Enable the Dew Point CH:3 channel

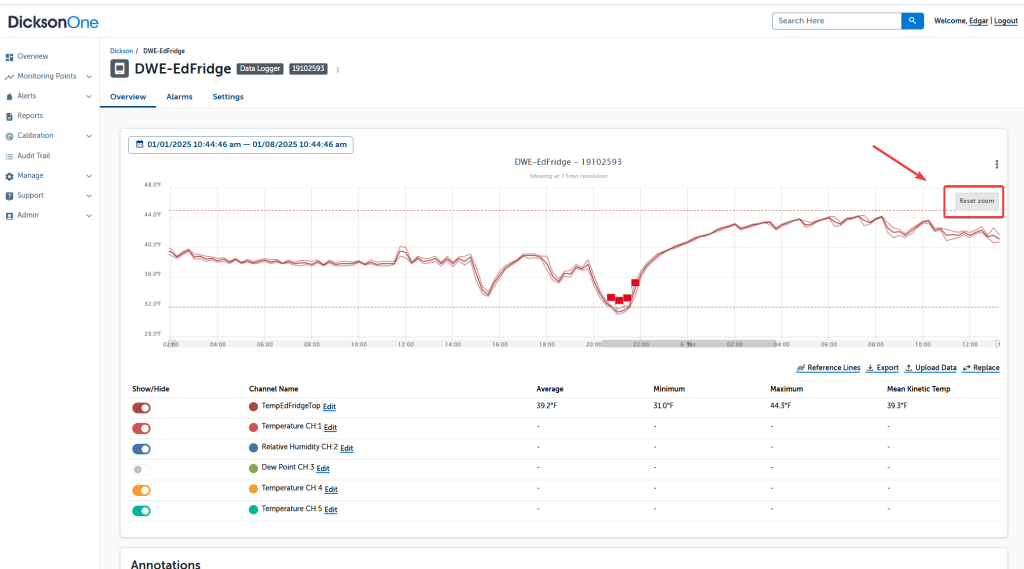pos(141,469)
